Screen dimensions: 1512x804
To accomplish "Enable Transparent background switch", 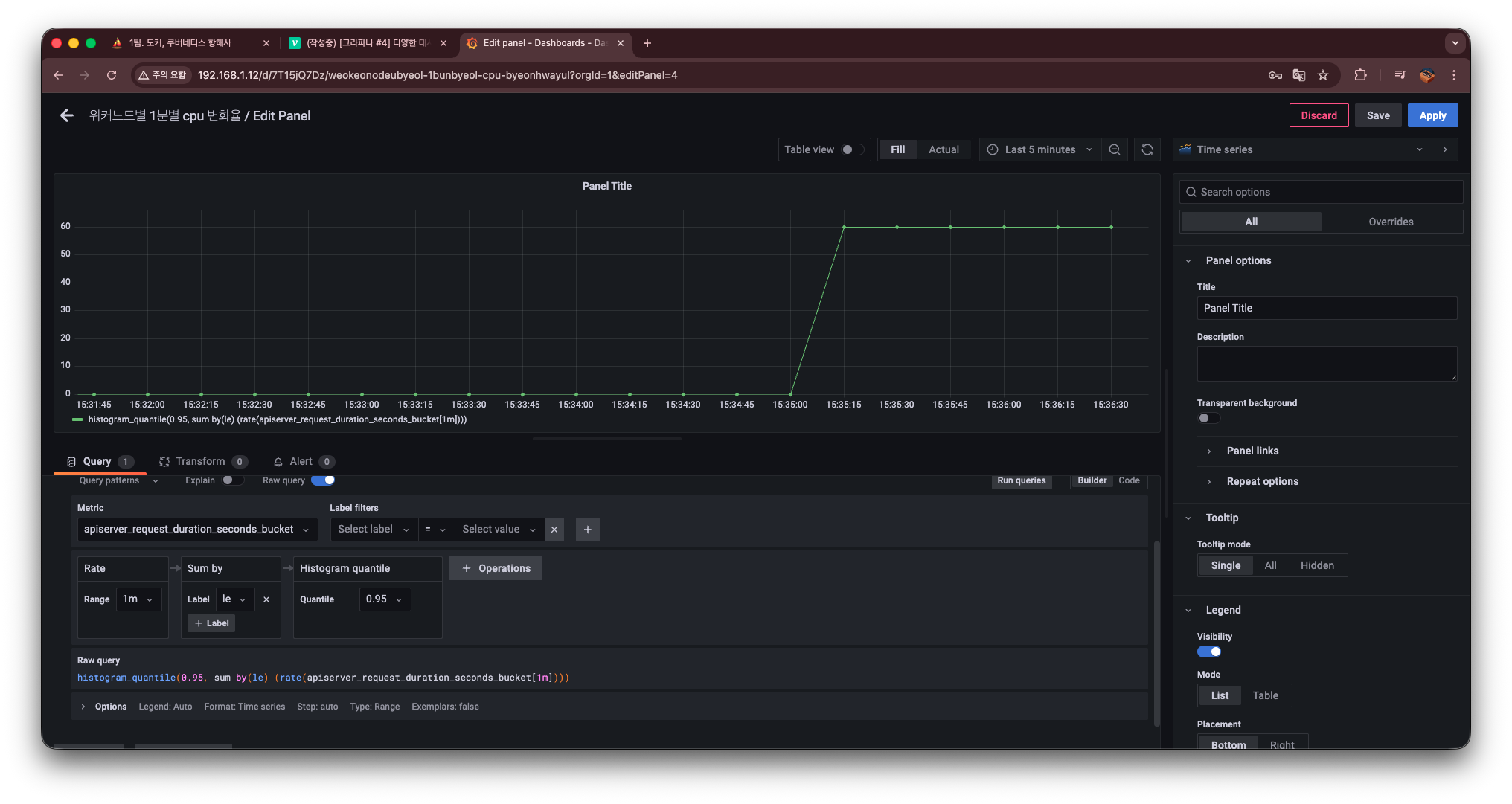I will click(x=1208, y=418).
